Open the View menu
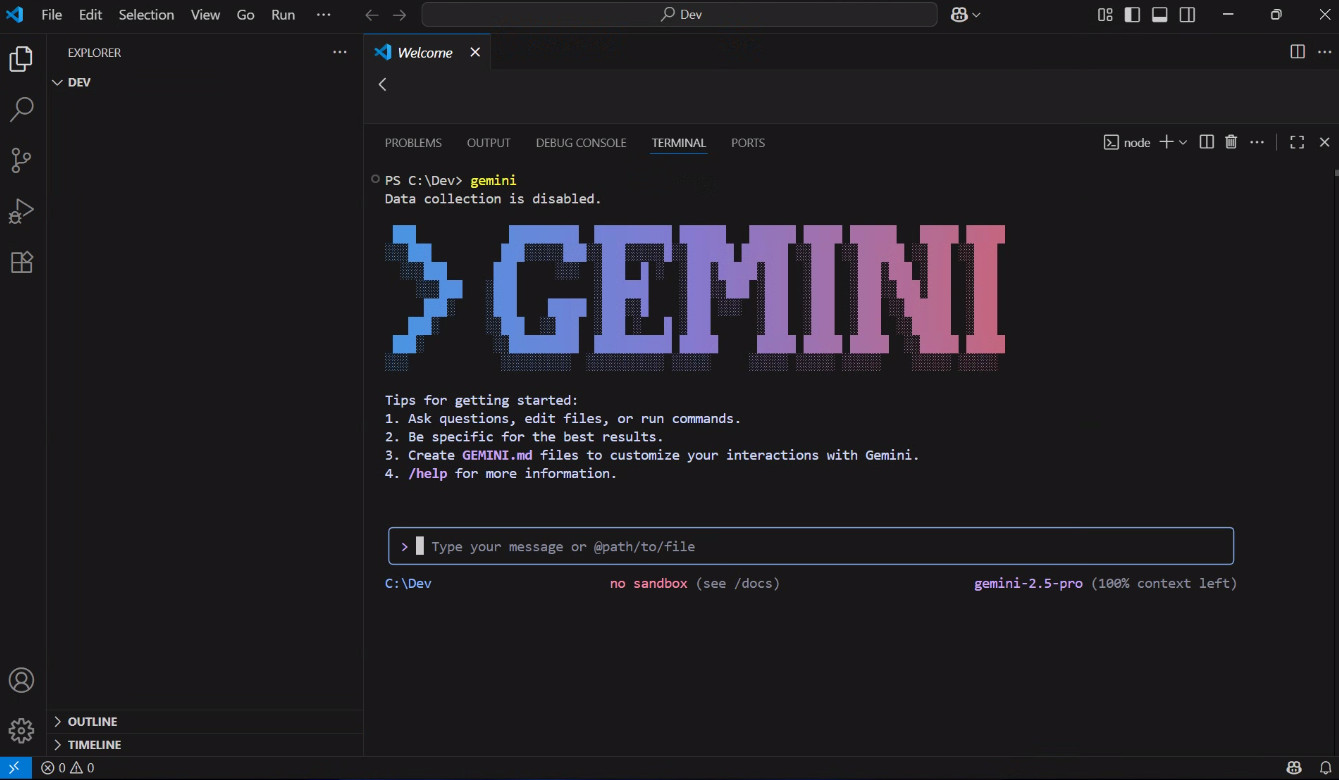This screenshot has height=780, width=1339. pyautogui.click(x=205, y=15)
